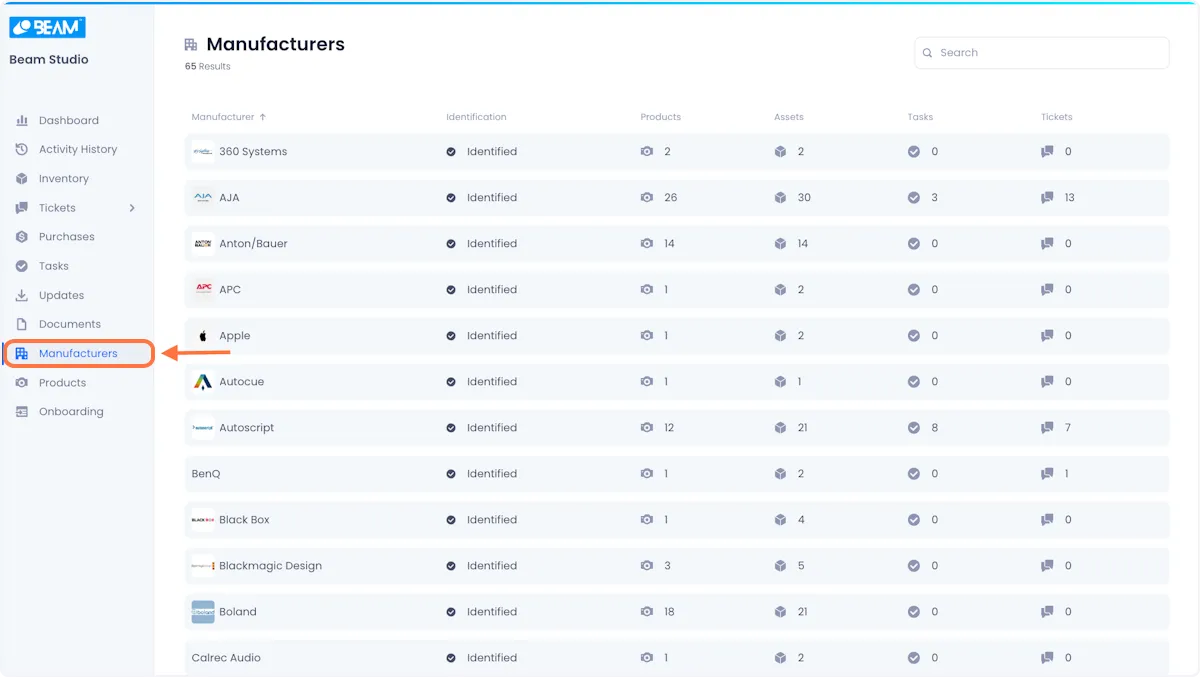Open Blackmagic Design manufacturer
The height and width of the screenshot is (677, 1200).
(677, 566)
